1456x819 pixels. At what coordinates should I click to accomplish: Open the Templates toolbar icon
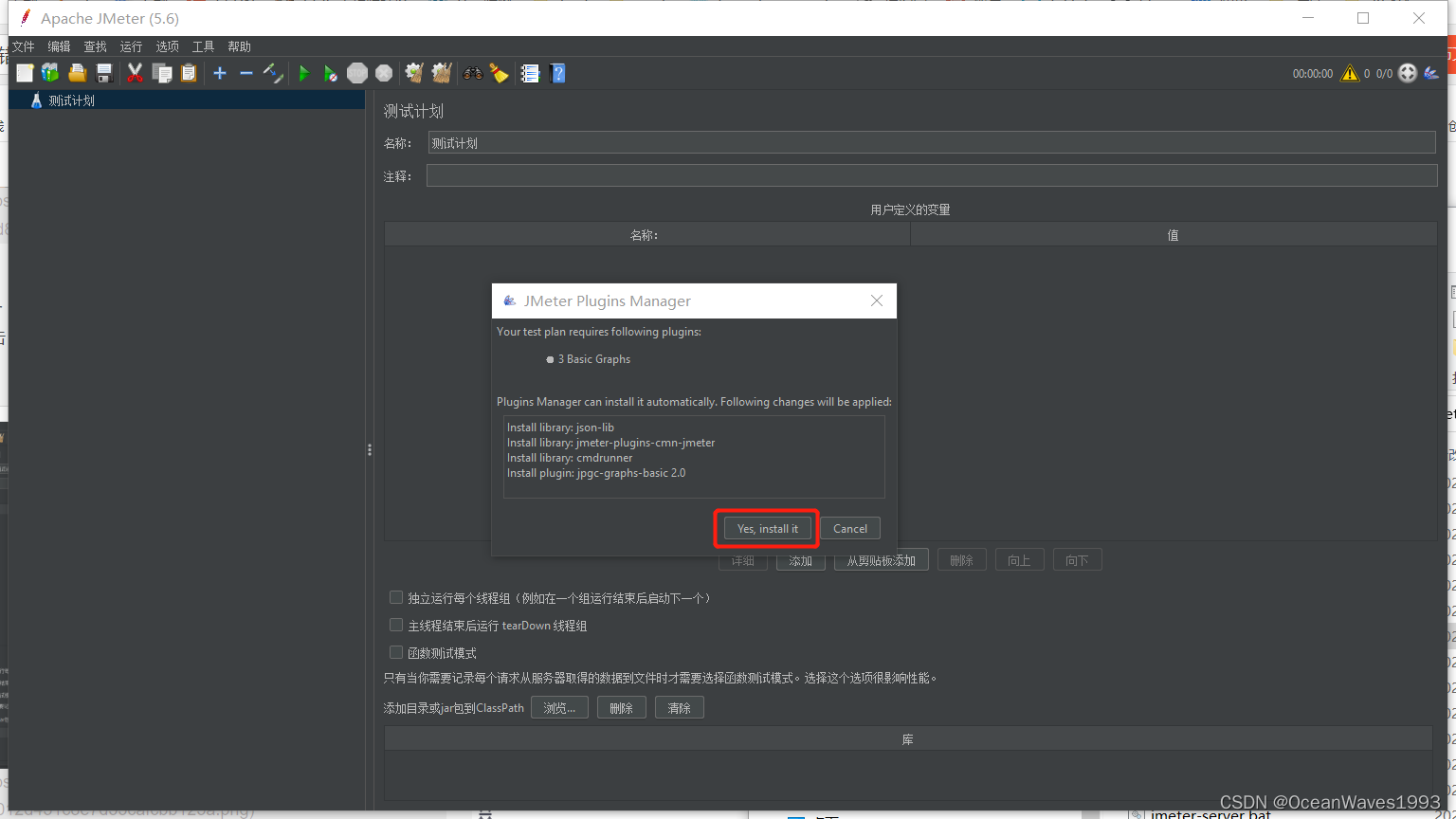point(50,73)
